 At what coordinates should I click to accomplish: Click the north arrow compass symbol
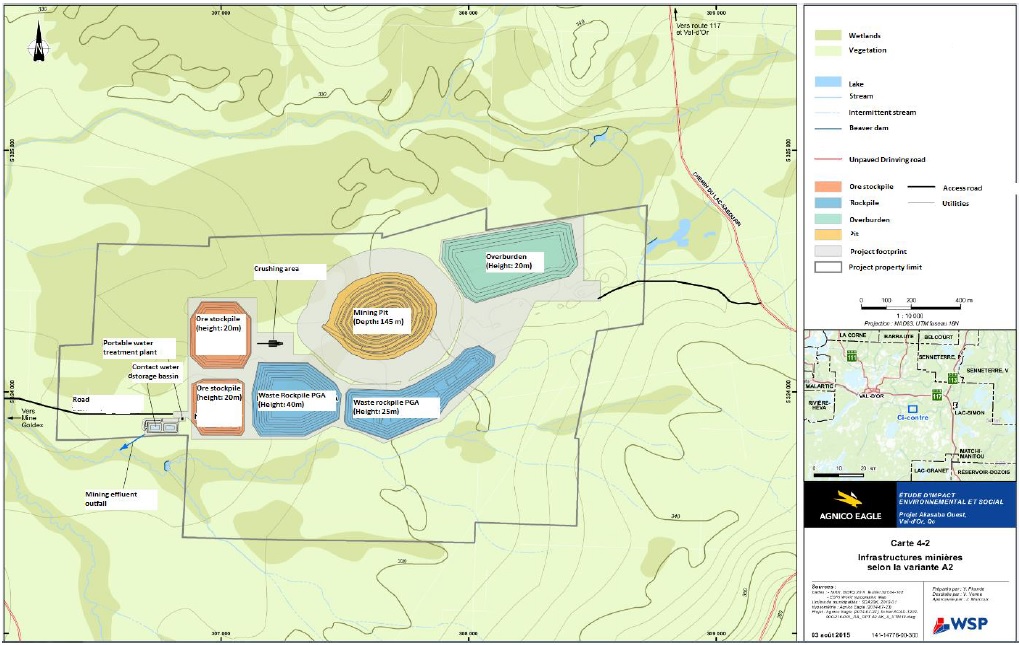pyautogui.click(x=38, y=45)
